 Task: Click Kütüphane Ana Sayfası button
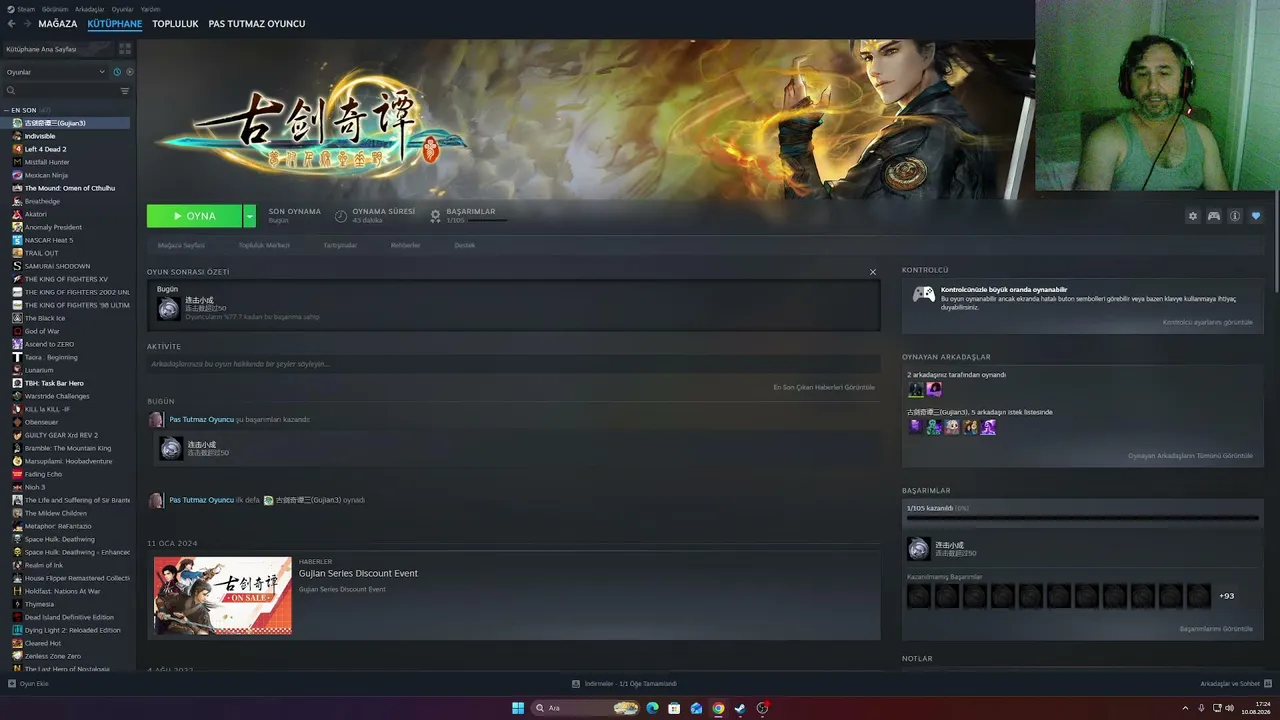pyautogui.click(x=58, y=49)
